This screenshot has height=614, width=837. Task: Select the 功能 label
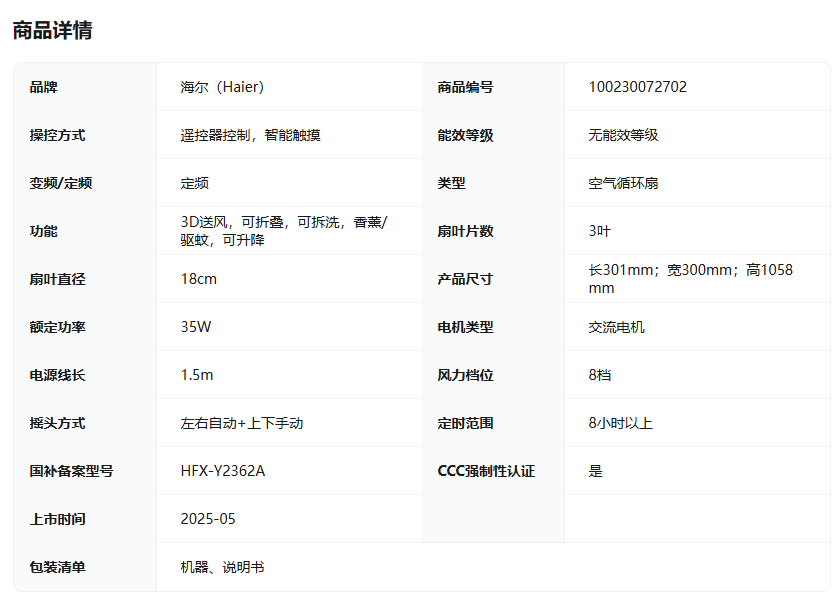(x=43, y=231)
